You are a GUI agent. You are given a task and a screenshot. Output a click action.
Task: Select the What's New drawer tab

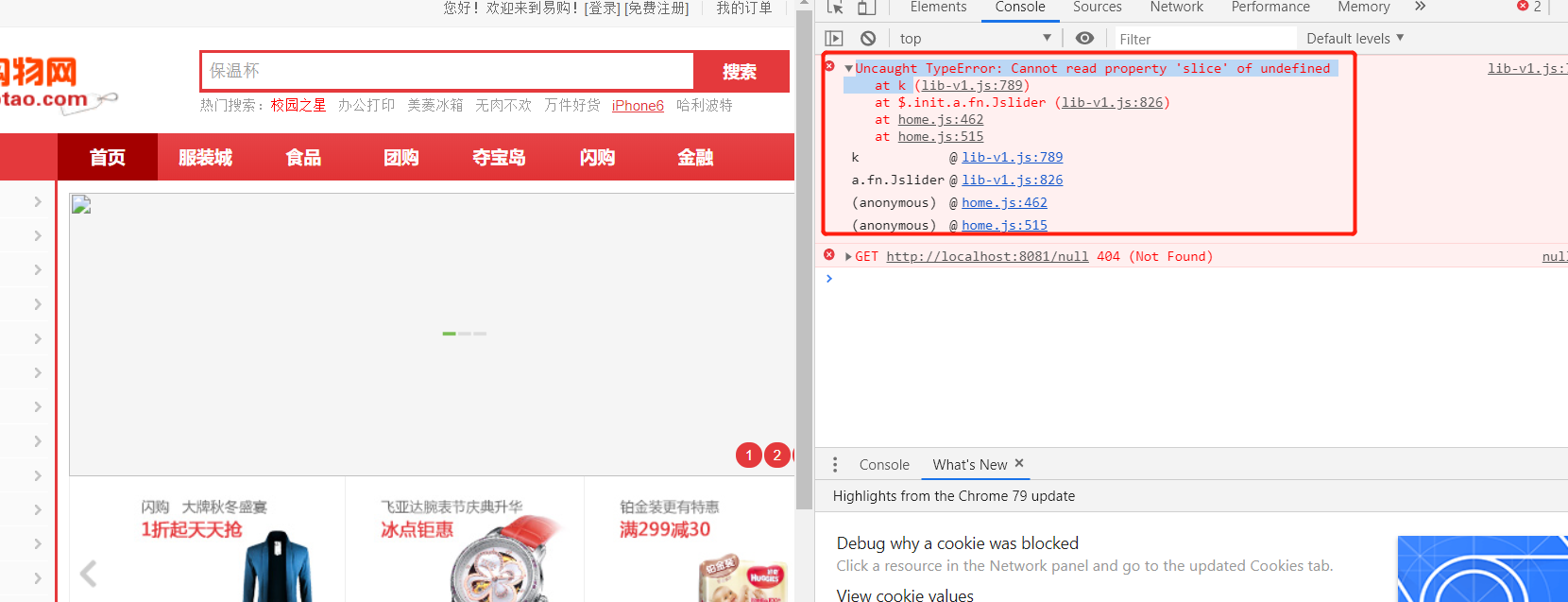(970, 465)
